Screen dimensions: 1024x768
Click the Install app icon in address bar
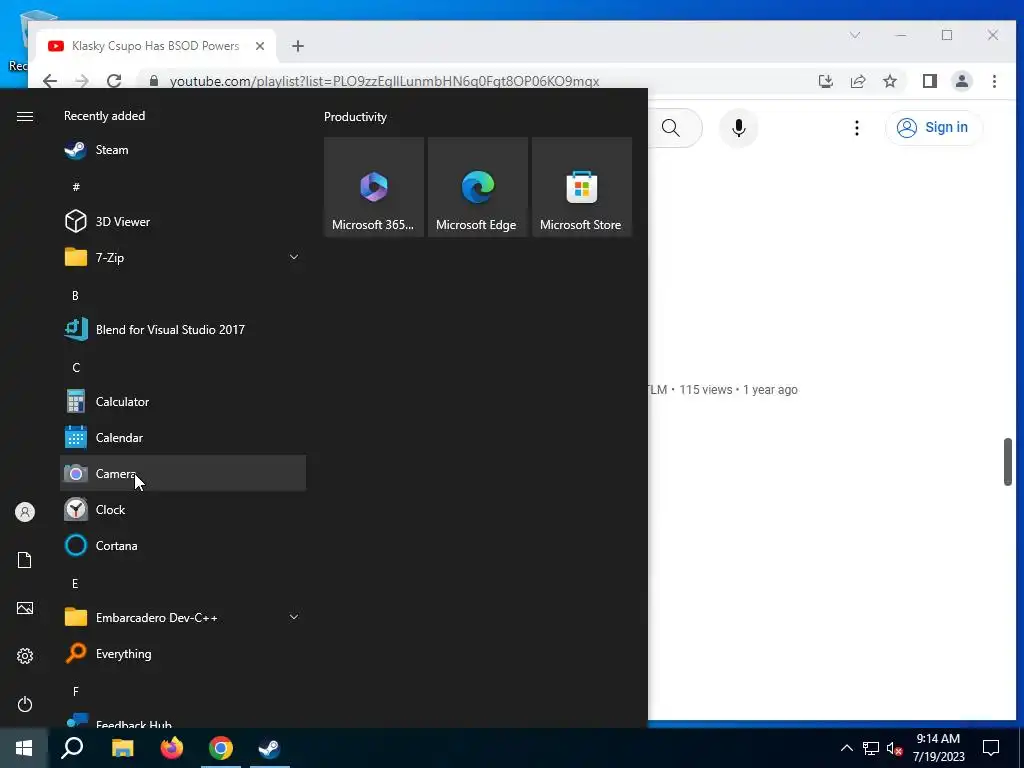(x=825, y=81)
